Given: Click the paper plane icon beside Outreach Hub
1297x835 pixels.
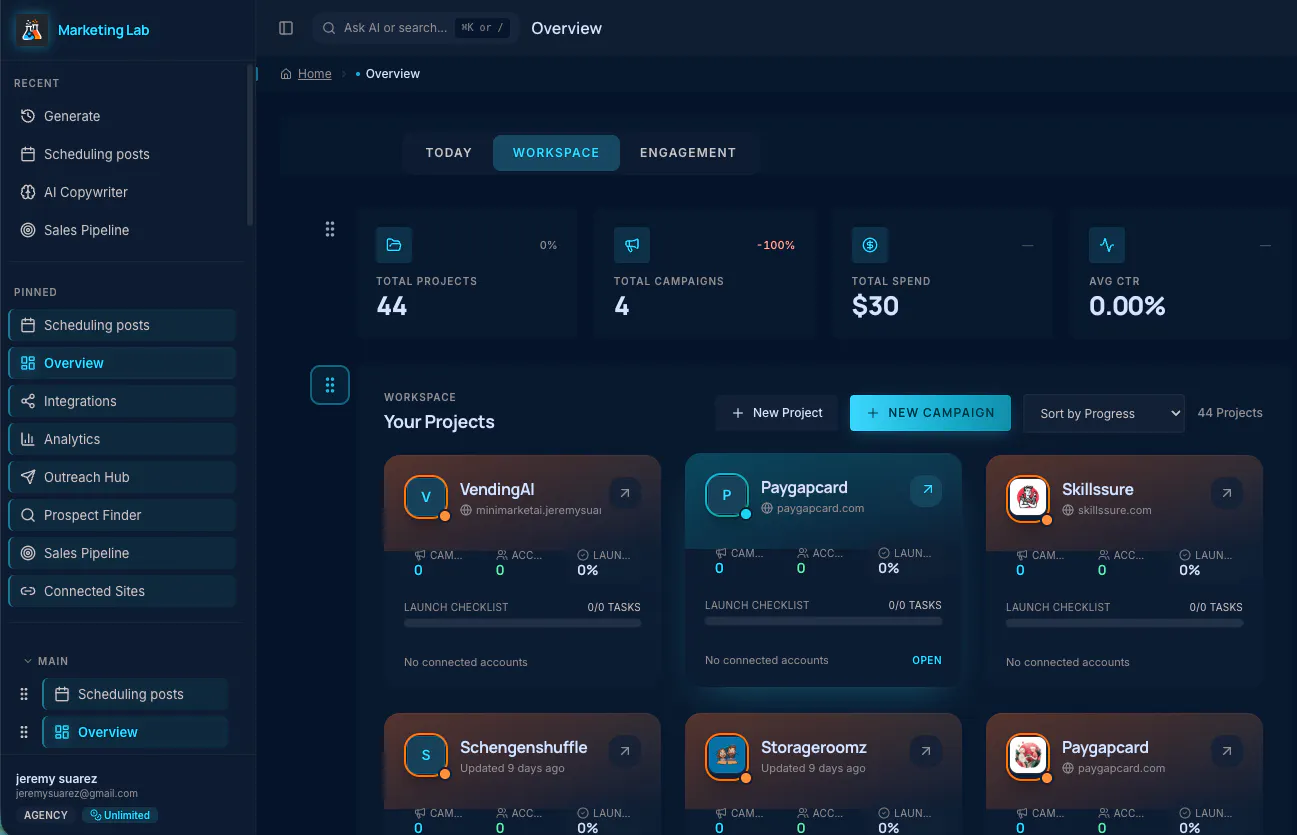Looking at the screenshot, I should (28, 477).
